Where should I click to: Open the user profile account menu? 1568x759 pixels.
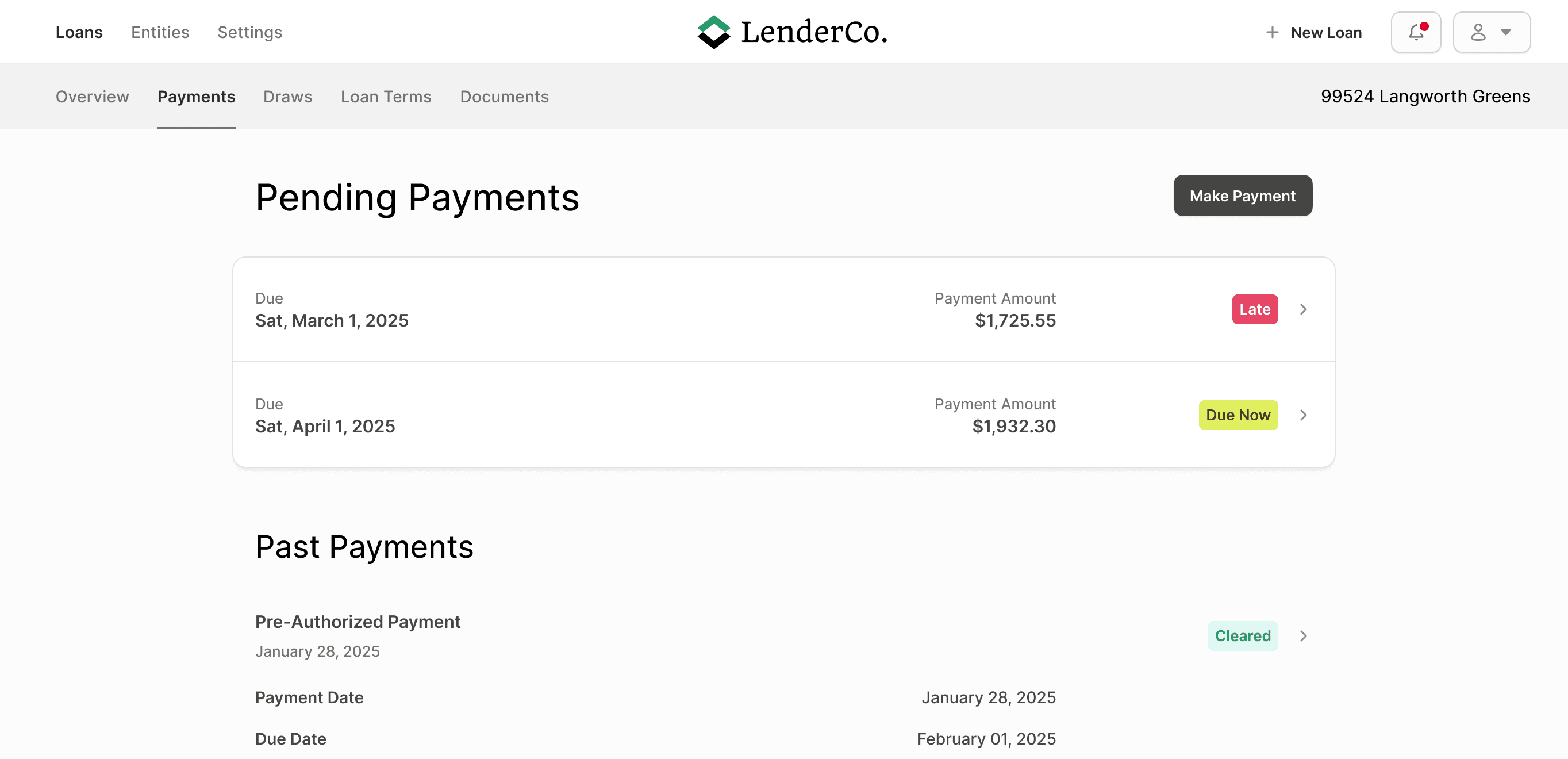pos(1491,32)
